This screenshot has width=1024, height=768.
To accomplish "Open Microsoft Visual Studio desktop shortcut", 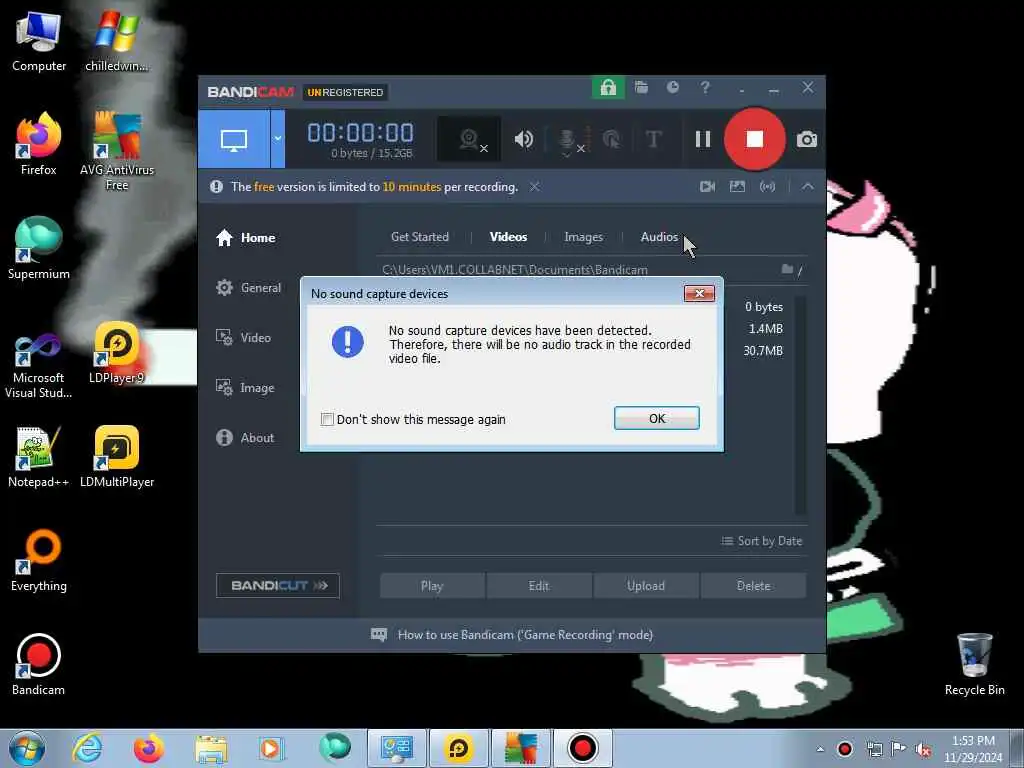I will click(39, 367).
